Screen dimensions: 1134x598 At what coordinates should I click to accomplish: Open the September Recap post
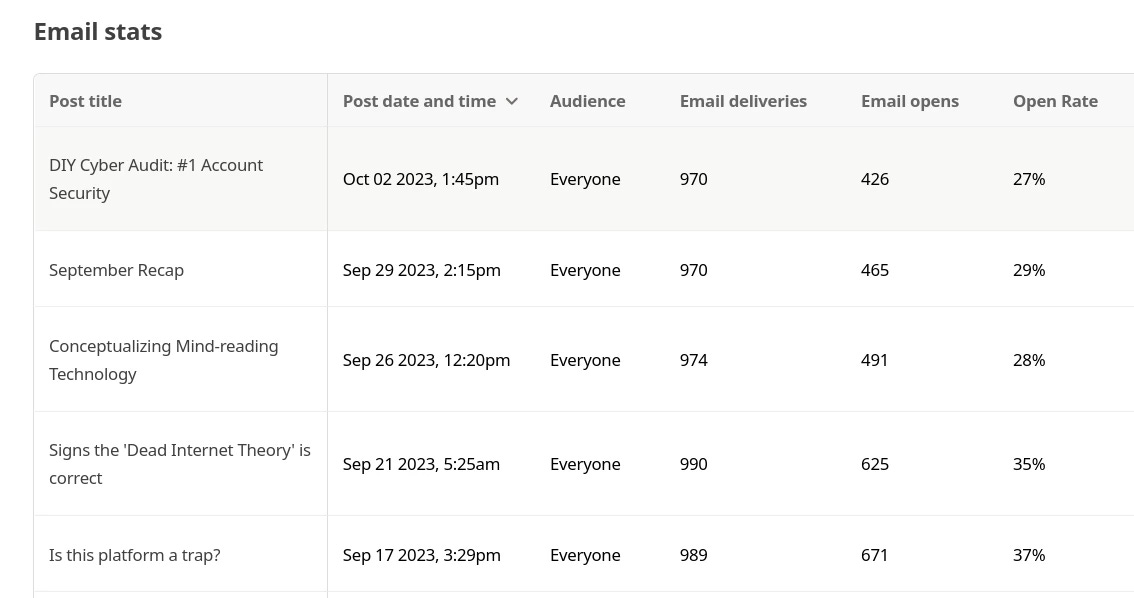[116, 270]
